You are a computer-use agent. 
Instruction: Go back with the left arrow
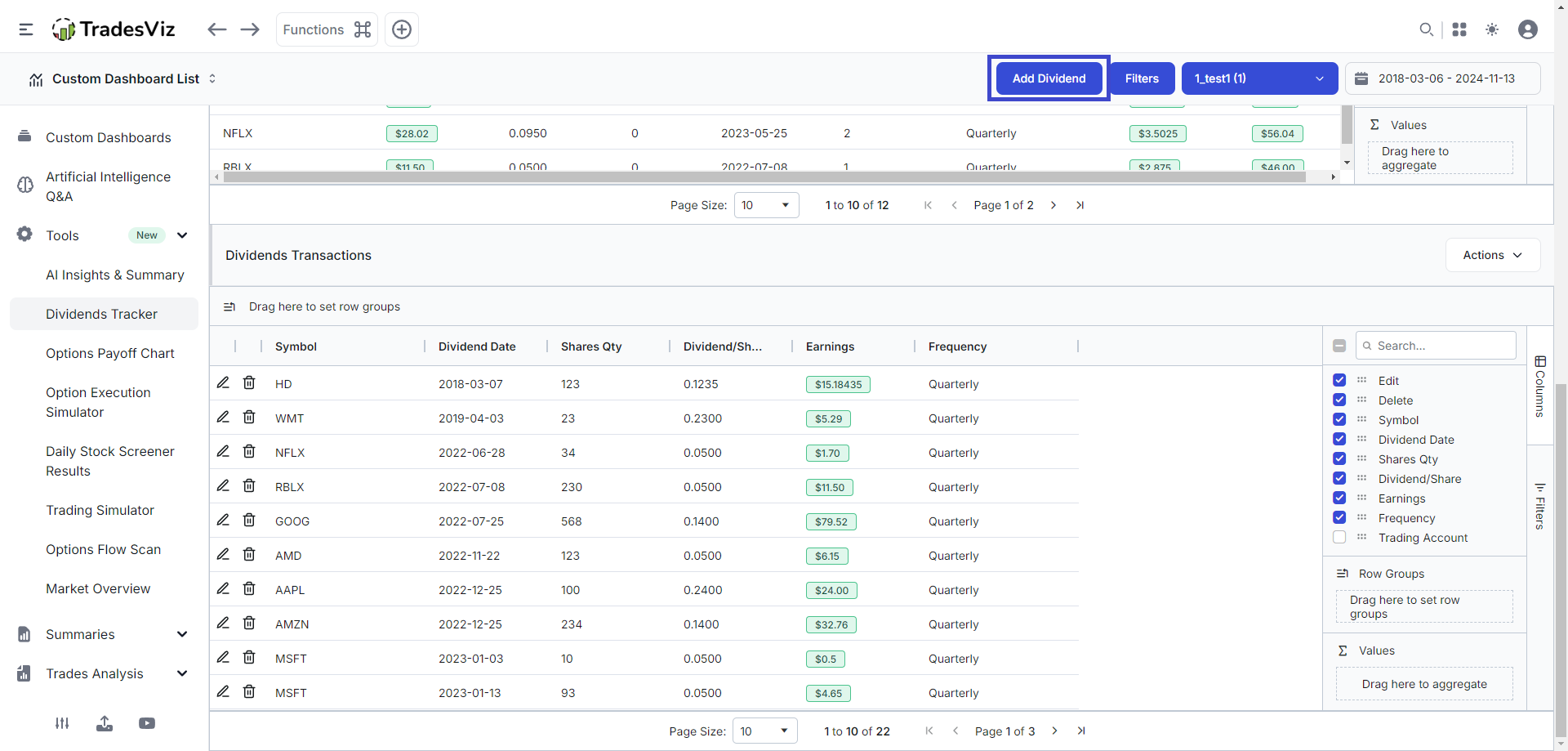(216, 29)
